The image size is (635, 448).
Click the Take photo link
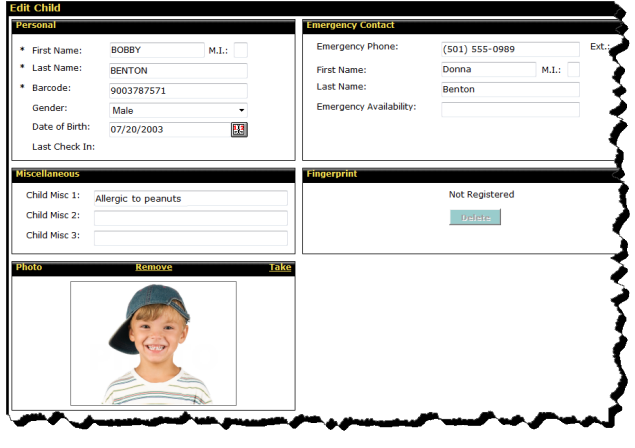tap(280, 267)
